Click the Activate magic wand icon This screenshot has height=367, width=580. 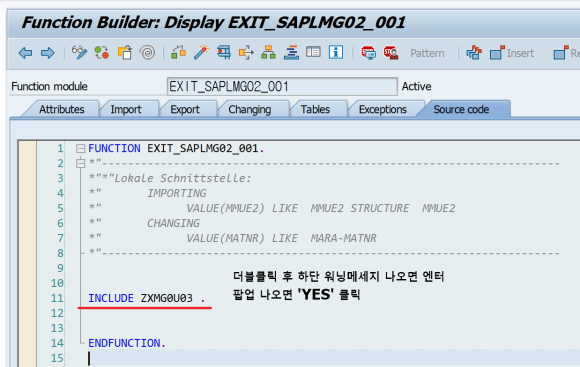point(201,53)
